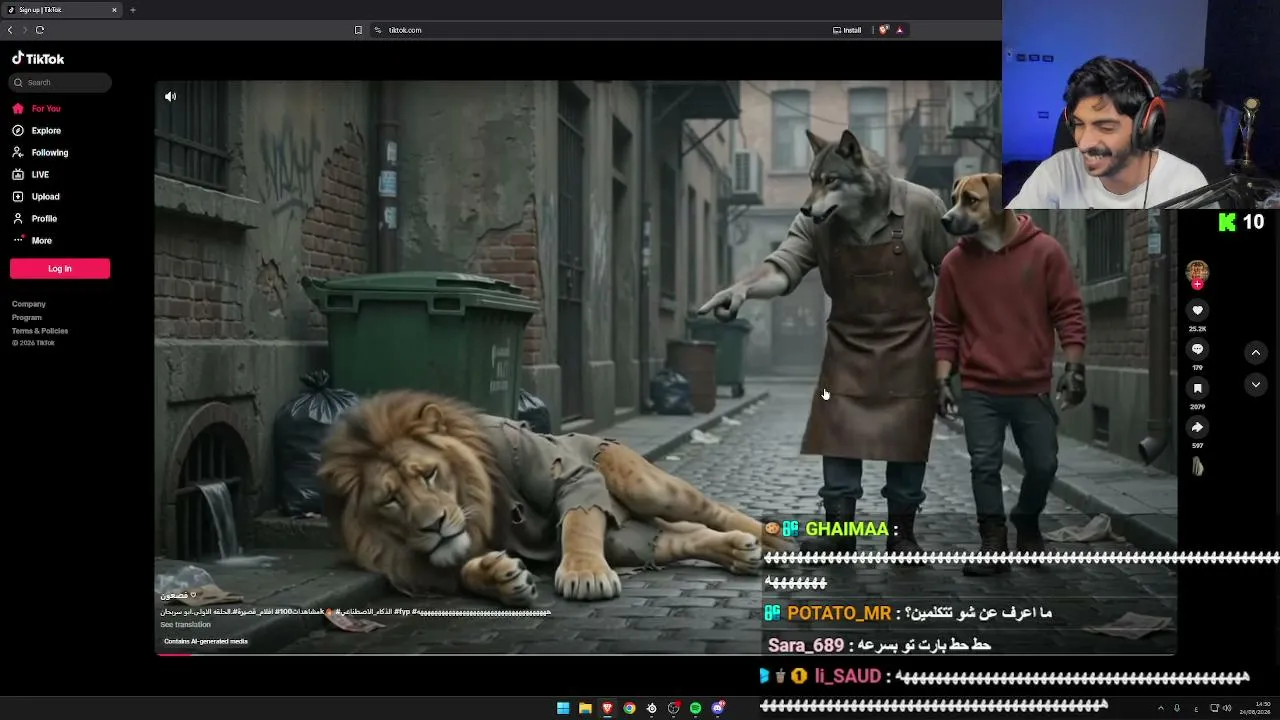Open the video's sound disc thumbnail

tap(1197, 466)
